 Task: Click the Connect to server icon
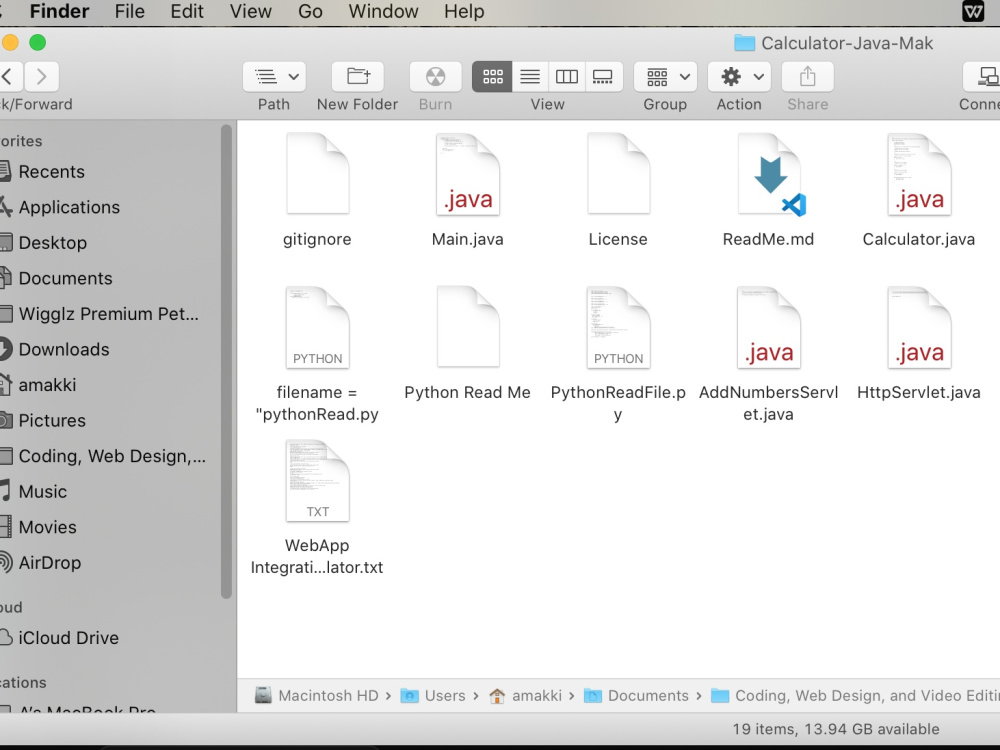point(985,77)
